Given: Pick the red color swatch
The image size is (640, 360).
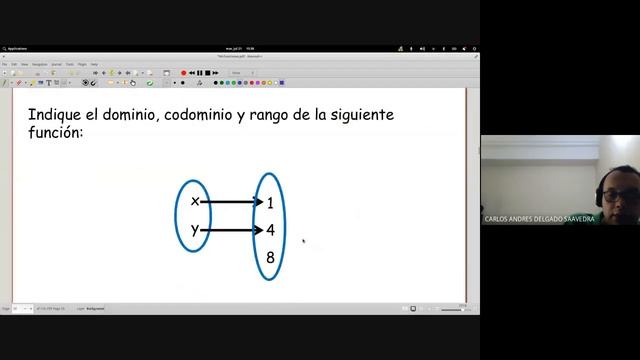Looking at the screenshot, I should (252, 83).
